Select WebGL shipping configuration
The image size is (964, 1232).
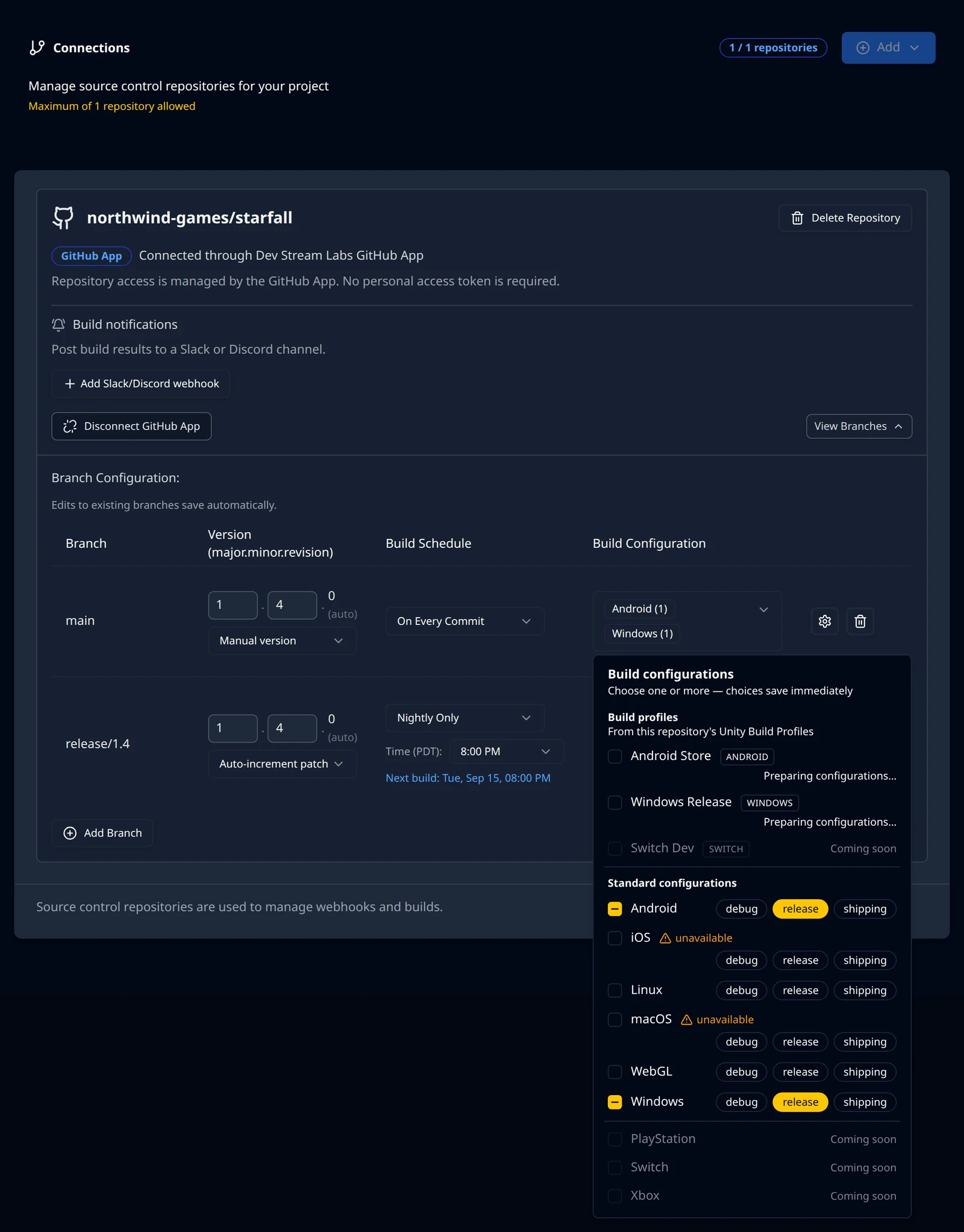point(865,1071)
